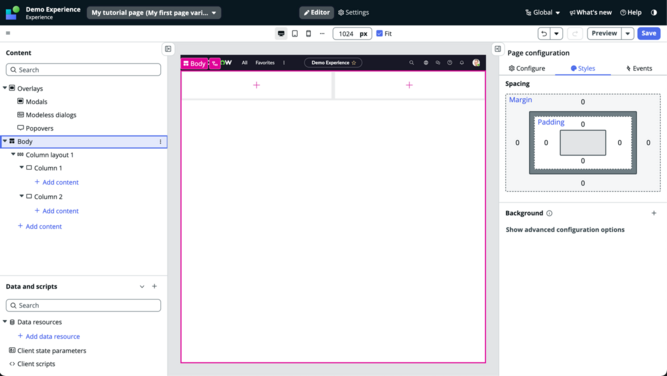Screen dimensions: 667x376
Task: Click the chat icon in preview header
Action: tap(437, 63)
